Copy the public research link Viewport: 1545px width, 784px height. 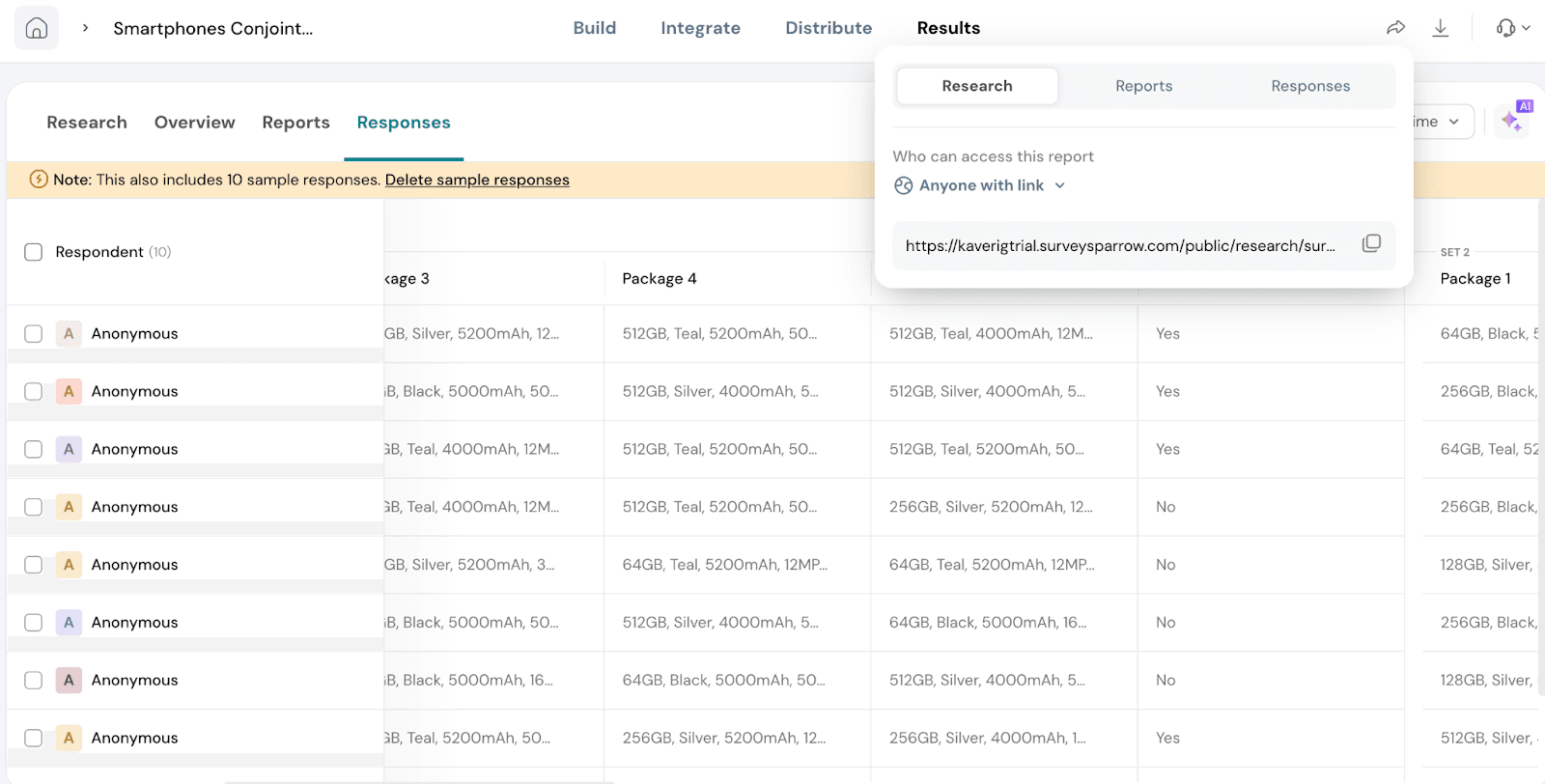click(1371, 244)
